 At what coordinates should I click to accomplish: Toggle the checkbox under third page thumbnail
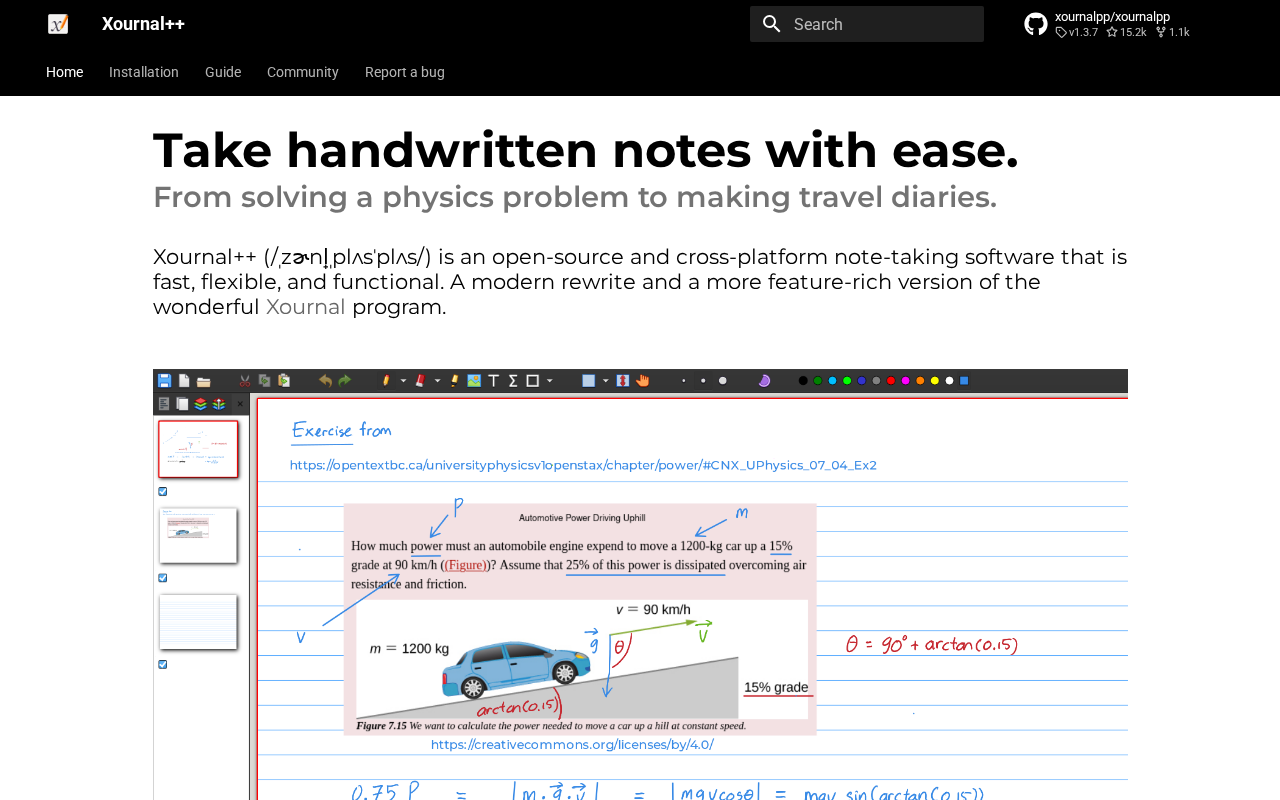pyautogui.click(x=163, y=664)
